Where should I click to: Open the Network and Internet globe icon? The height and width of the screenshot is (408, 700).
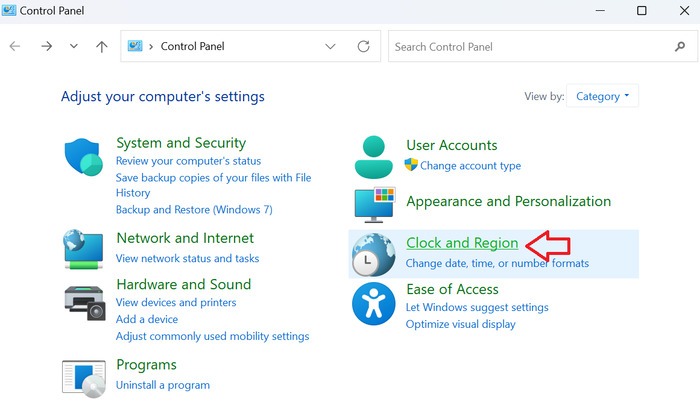click(x=84, y=247)
